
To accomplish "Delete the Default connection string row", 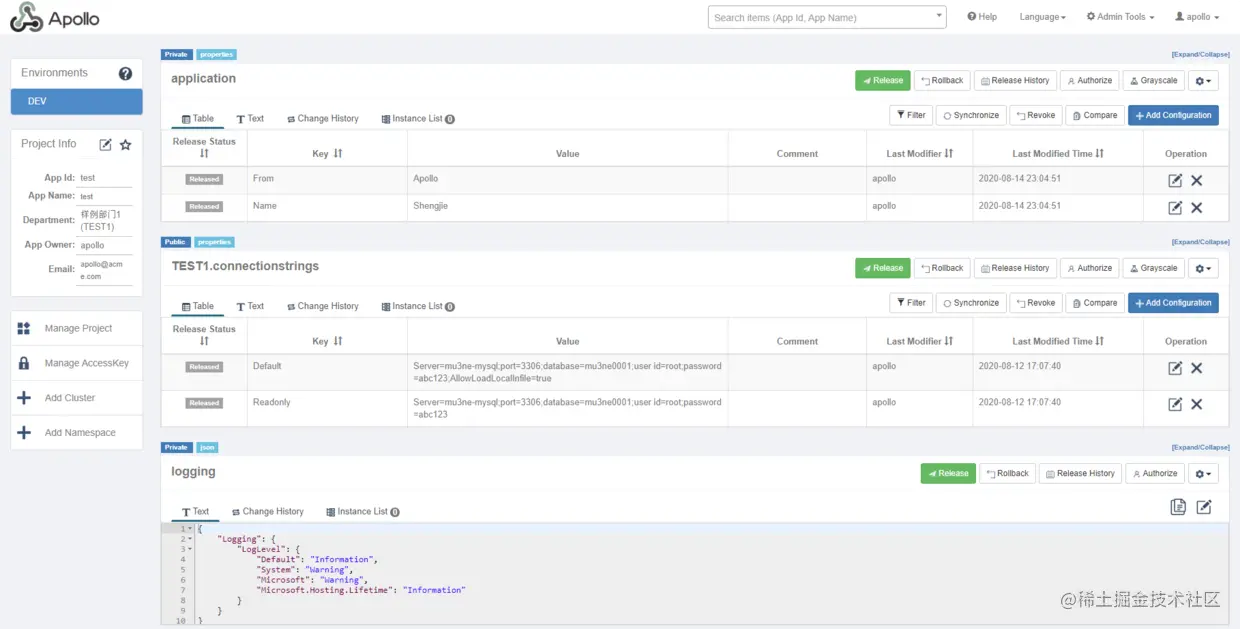I will [1196, 368].
